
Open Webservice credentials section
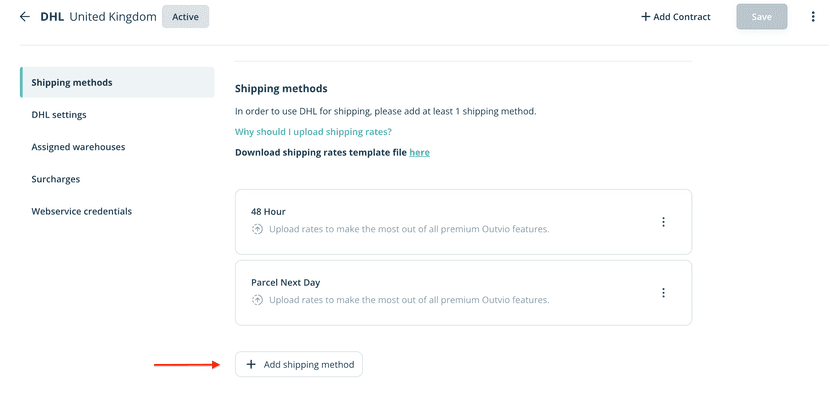pyautogui.click(x=82, y=211)
